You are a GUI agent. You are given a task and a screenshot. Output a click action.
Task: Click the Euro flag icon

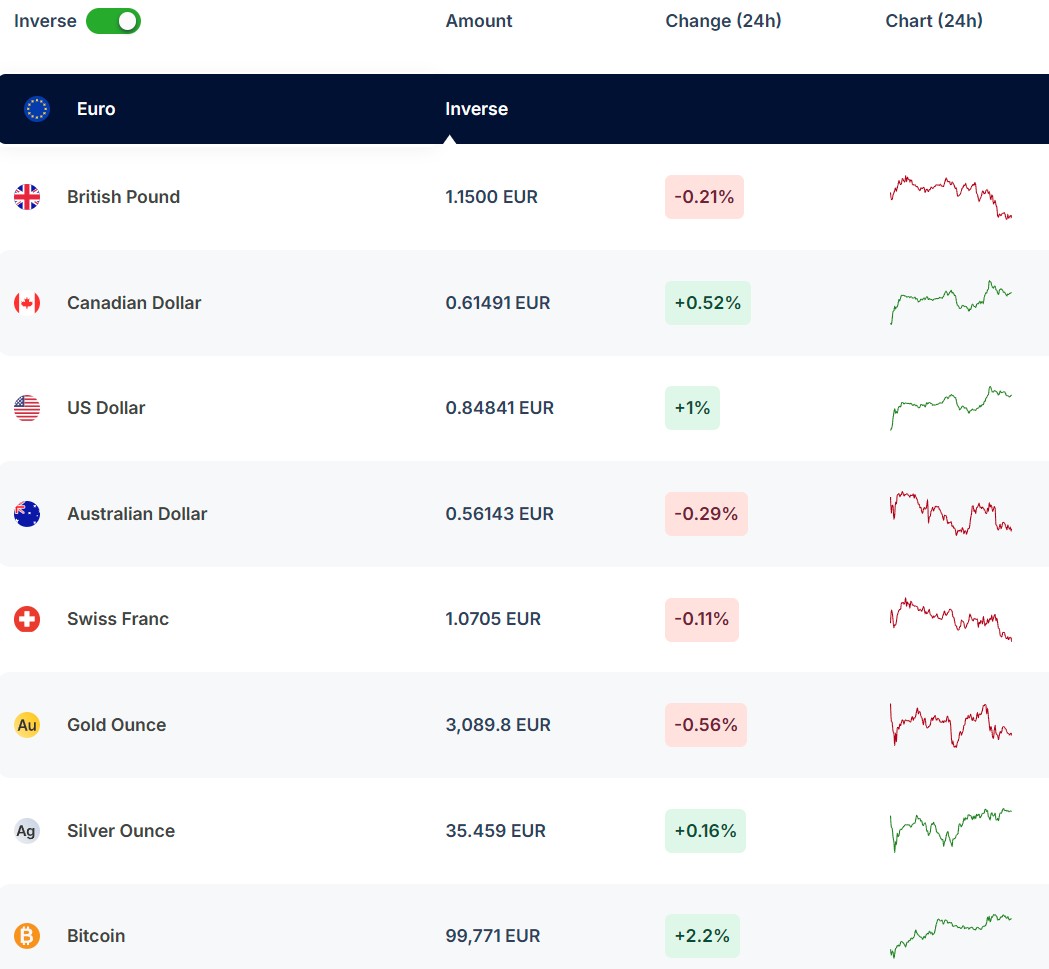point(37,109)
